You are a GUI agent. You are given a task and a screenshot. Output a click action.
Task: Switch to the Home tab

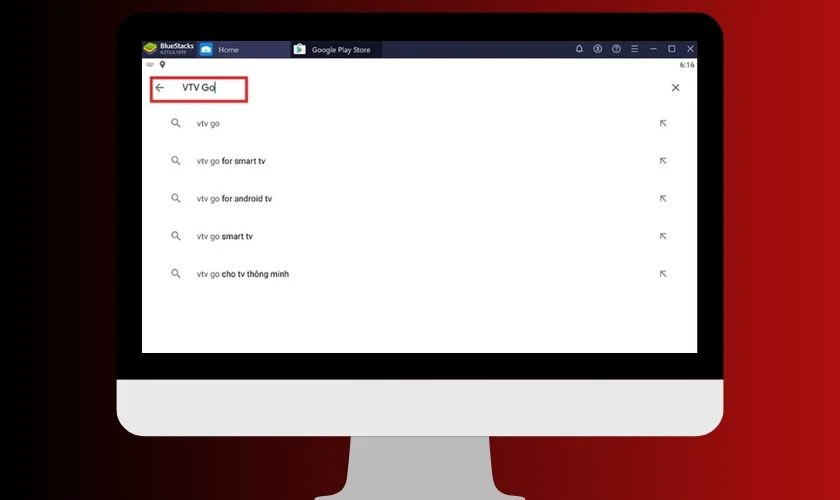pos(244,49)
